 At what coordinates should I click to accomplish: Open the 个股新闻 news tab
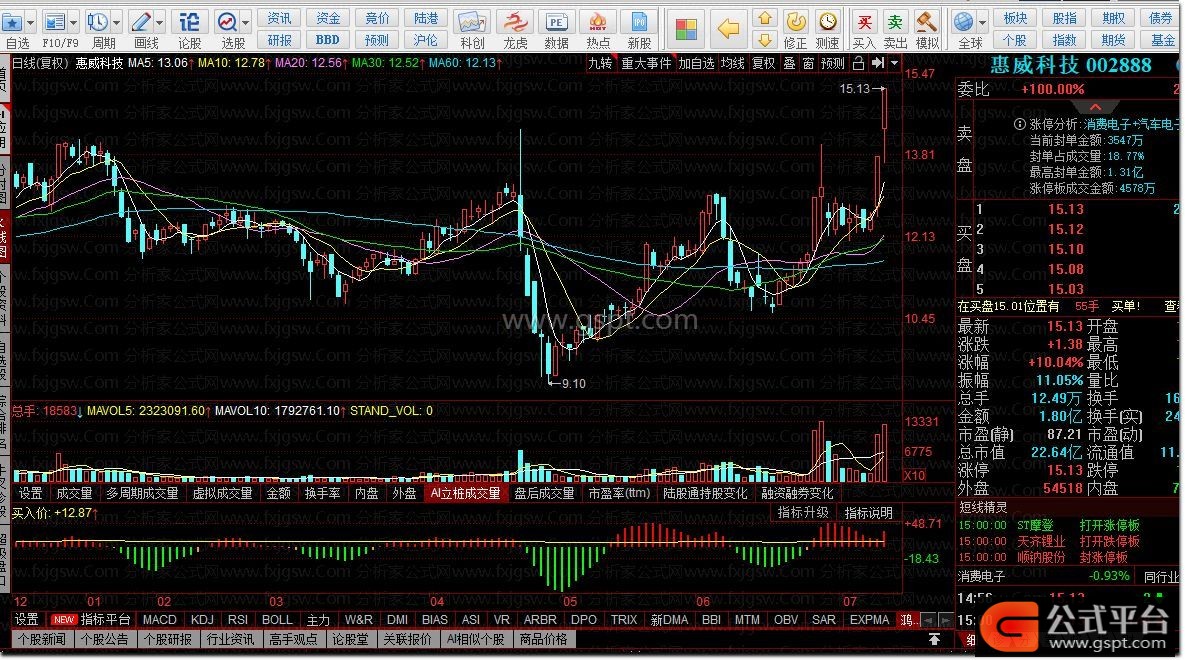(42, 640)
